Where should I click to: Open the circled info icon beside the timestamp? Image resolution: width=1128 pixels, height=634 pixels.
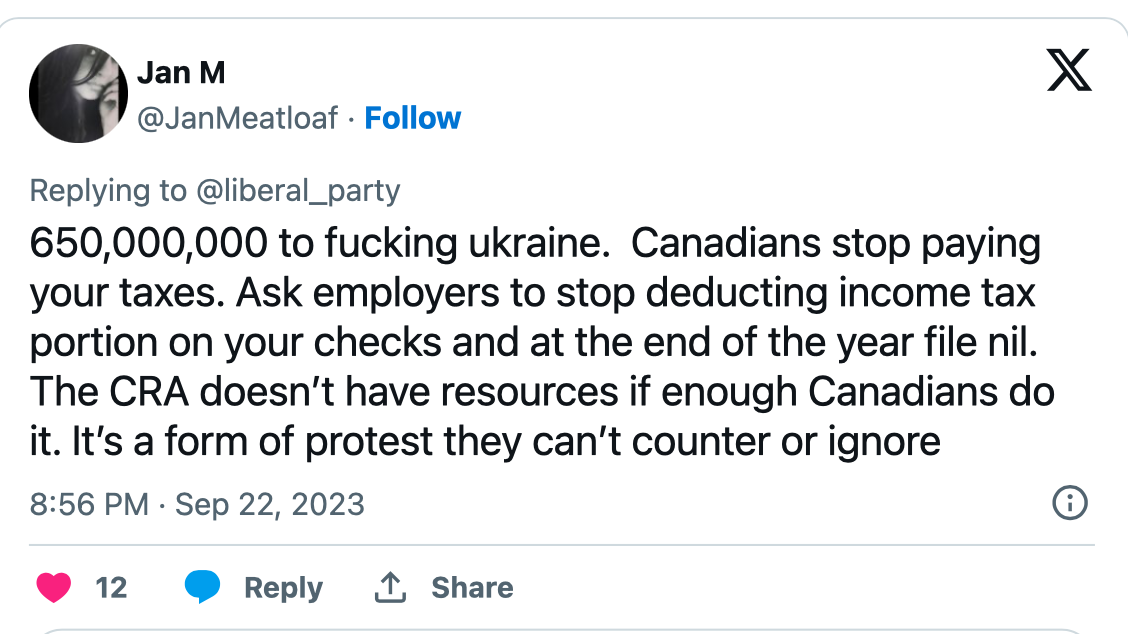pyautogui.click(x=1070, y=503)
